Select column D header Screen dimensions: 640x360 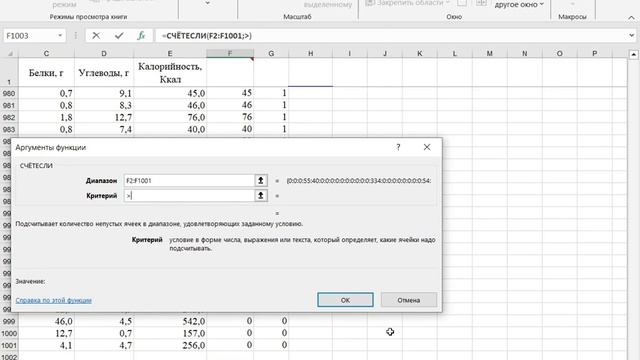(104, 53)
